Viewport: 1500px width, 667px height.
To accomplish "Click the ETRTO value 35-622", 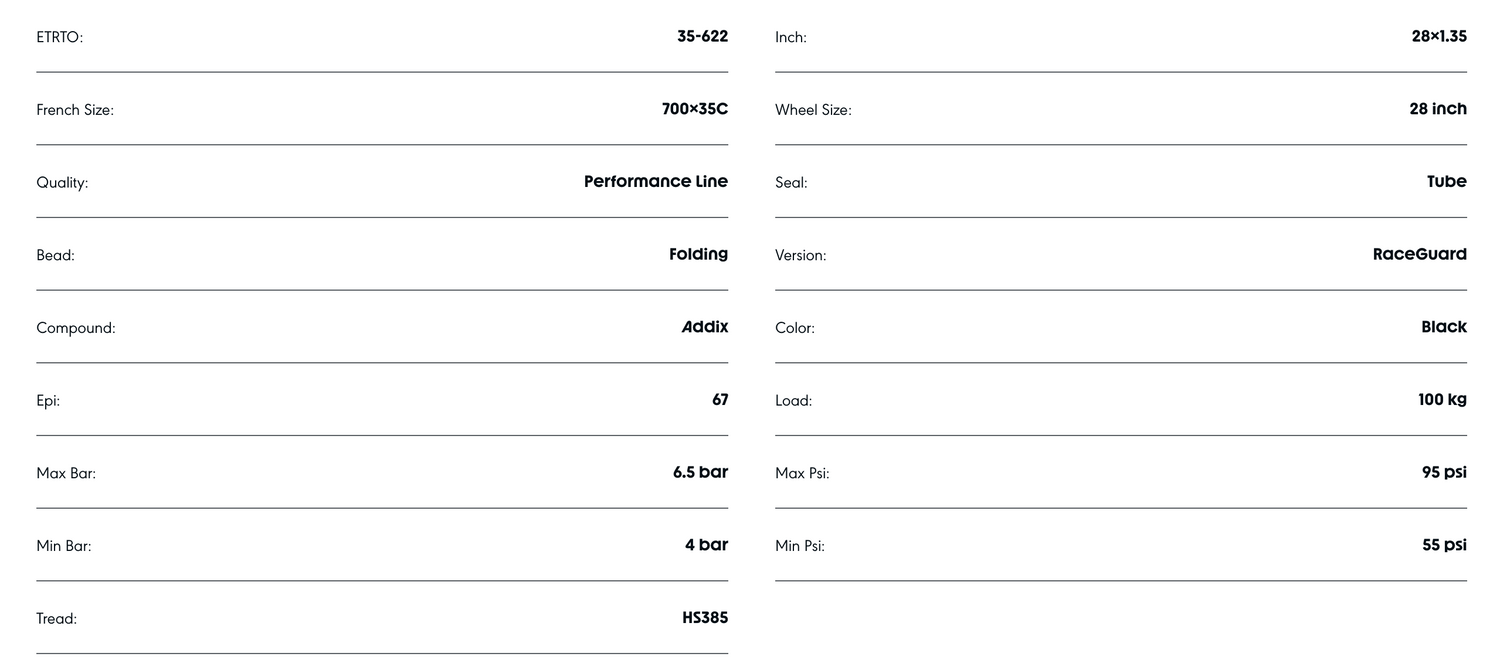I will coord(702,37).
